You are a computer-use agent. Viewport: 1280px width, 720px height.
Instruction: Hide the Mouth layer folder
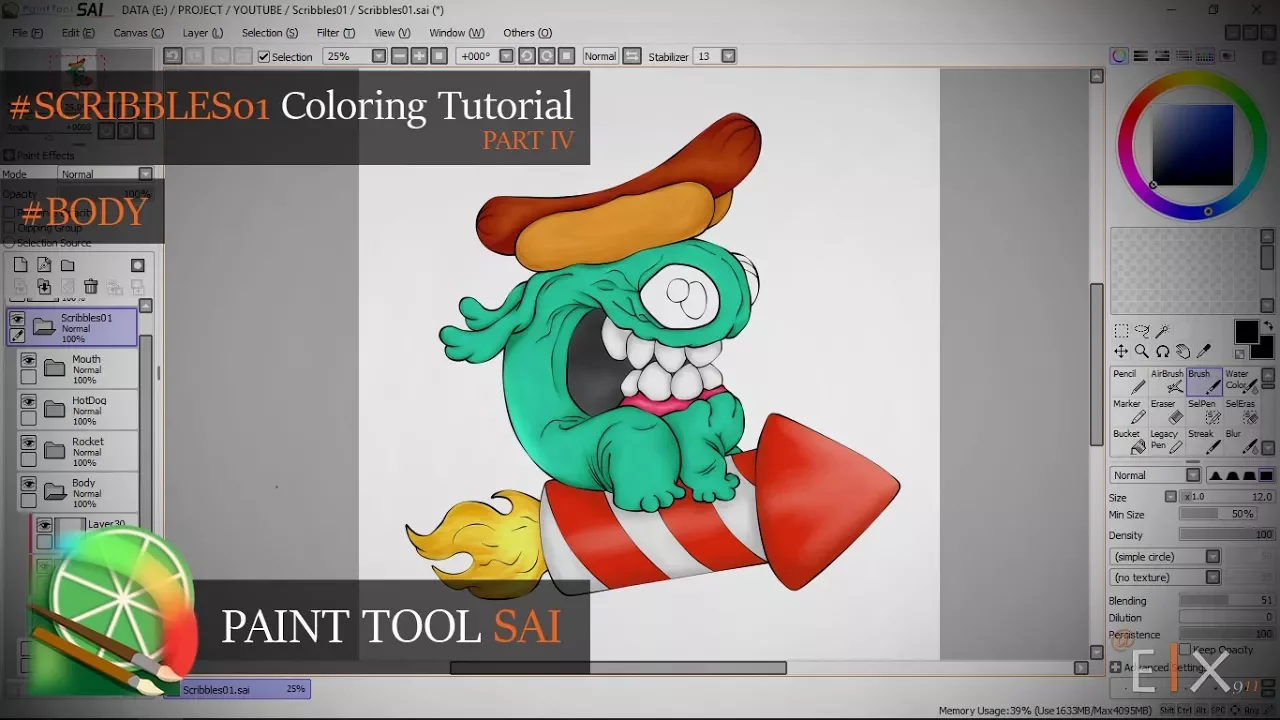pos(29,361)
